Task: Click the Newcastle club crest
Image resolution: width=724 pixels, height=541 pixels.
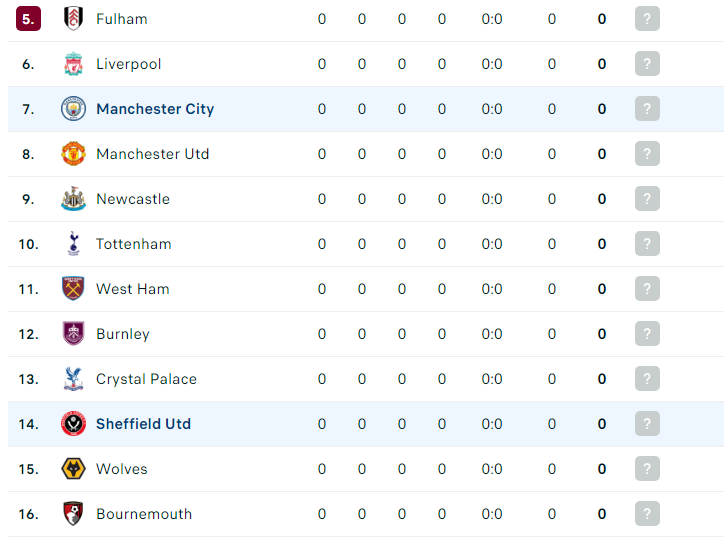Action: tap(73, 199)
